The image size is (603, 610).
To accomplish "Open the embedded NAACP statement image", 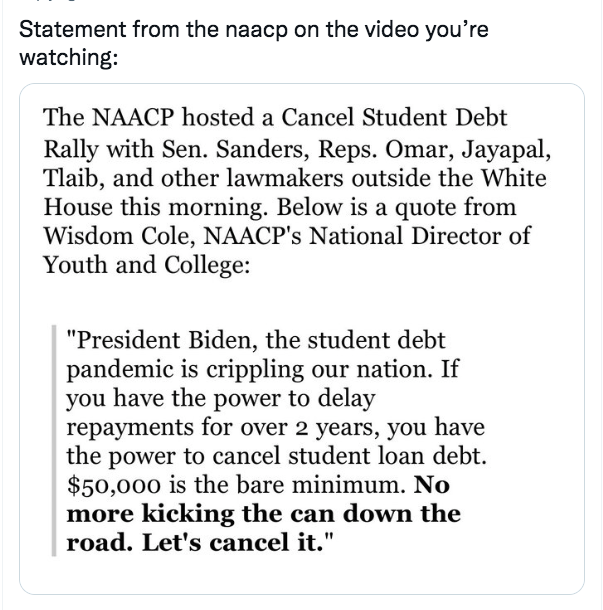I will pyautogui.click(x=302, y=338).
